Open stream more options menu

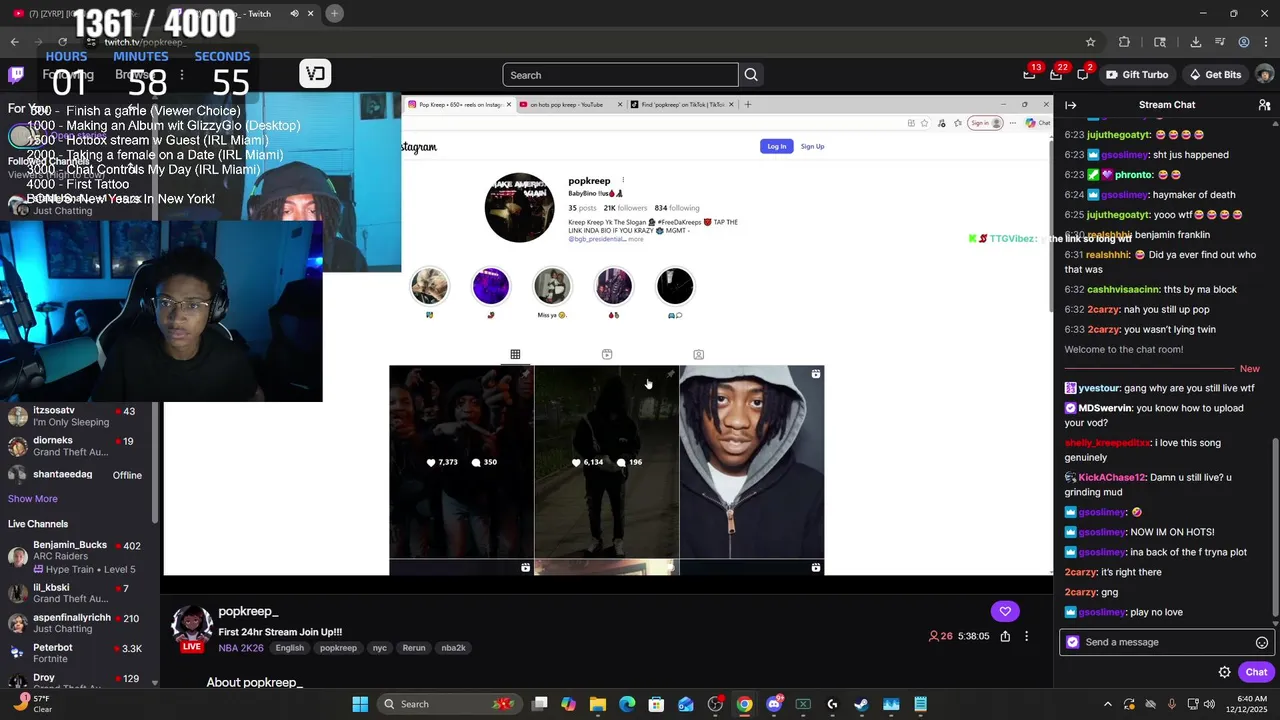[1026, 636]
